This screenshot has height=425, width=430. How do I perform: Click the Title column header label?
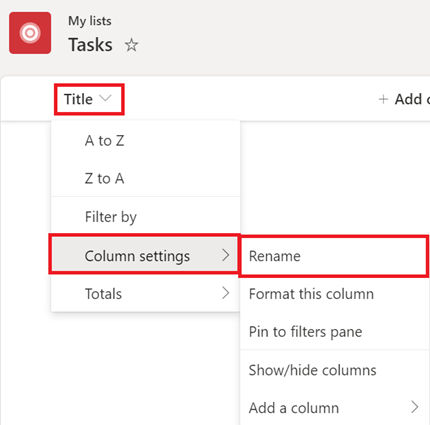tap(78, 99)
